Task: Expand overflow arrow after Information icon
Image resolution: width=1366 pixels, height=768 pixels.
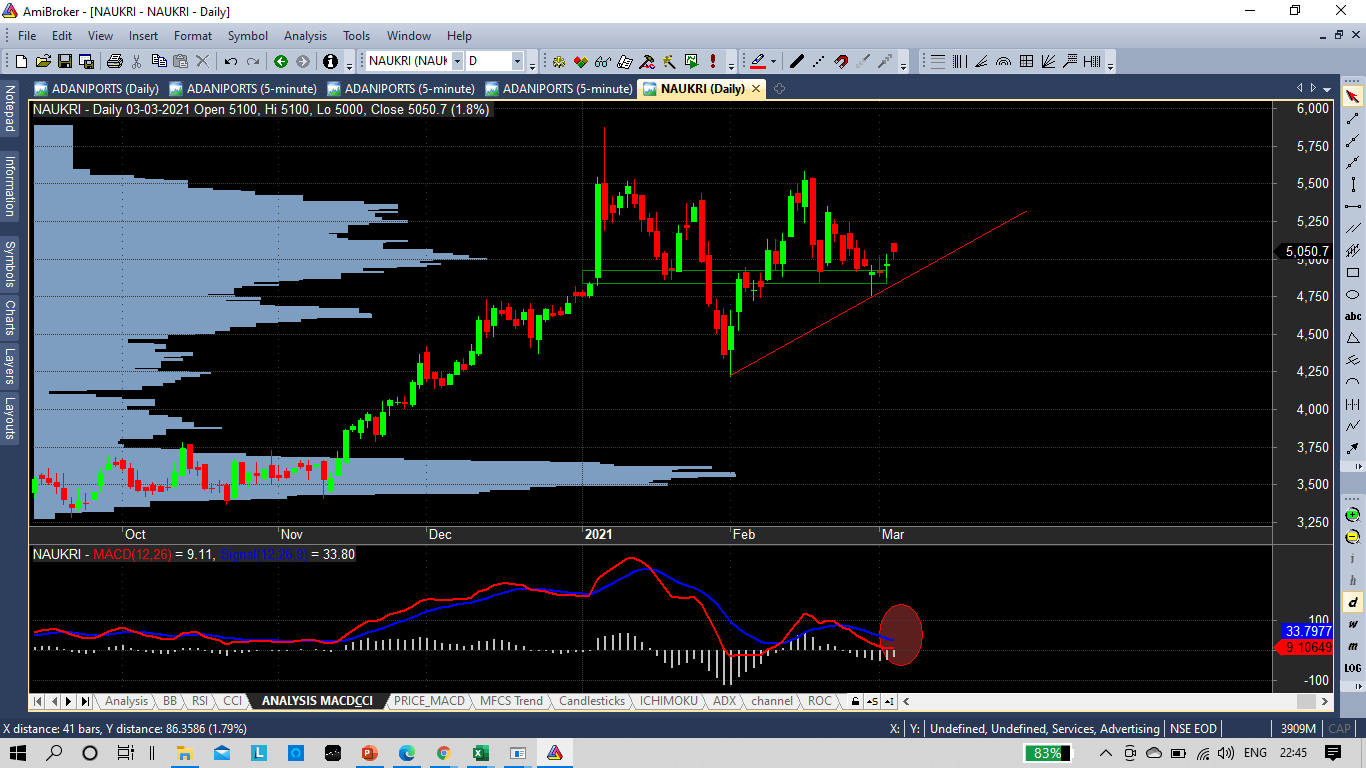Action: [349, 63]
